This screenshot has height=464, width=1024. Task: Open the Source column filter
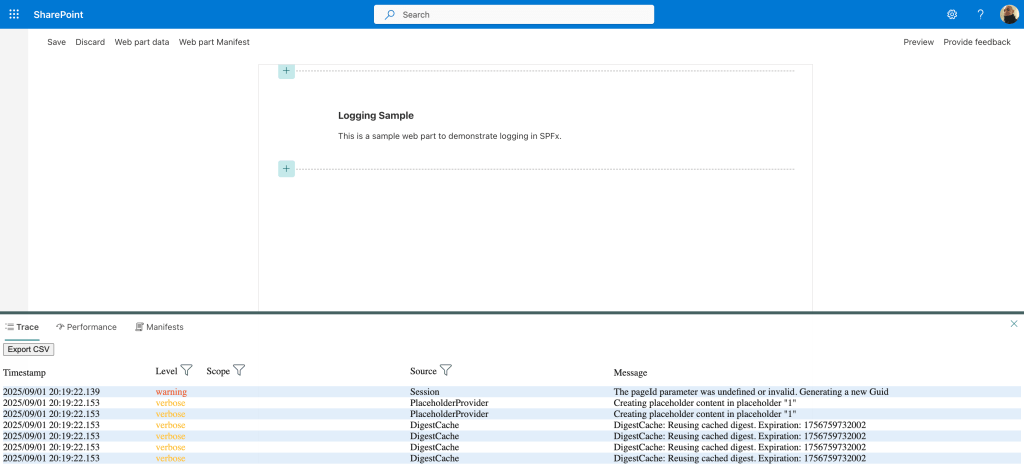[x=446, y=371]
